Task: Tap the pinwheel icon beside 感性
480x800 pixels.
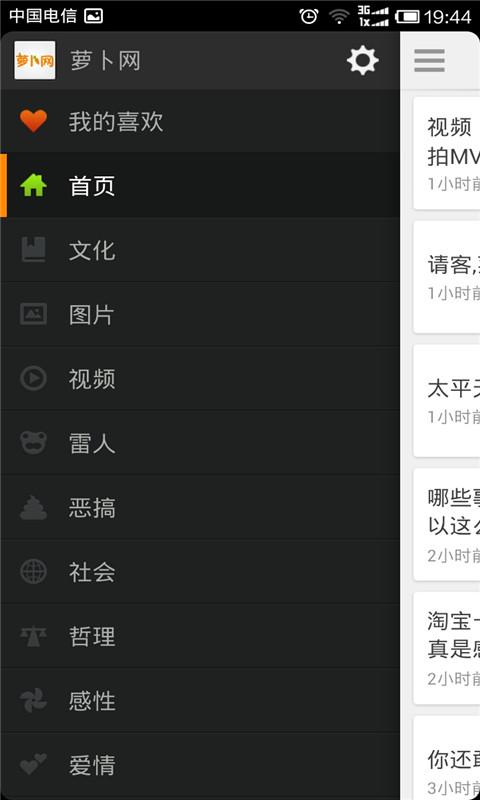Action: (x=34, y=700)
